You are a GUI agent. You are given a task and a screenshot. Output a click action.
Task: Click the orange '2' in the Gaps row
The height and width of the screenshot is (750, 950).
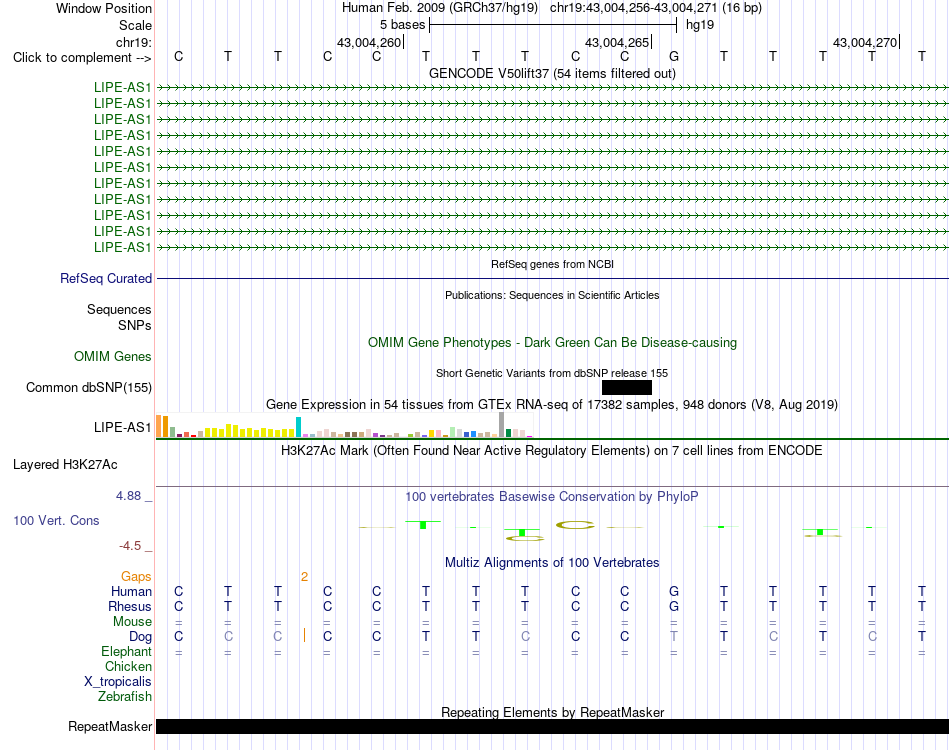point(304,577)
